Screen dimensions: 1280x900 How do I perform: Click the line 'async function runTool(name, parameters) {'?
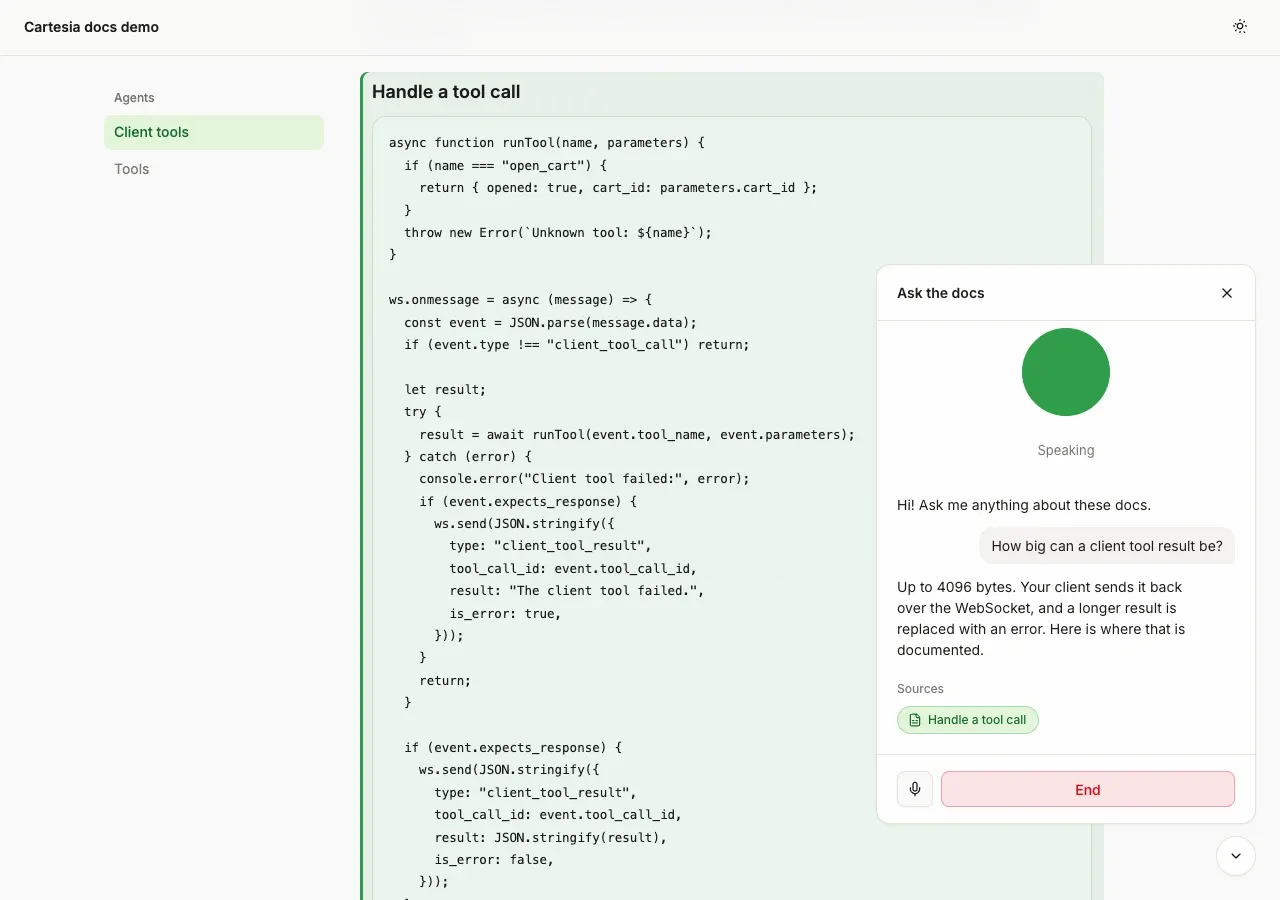(x=547, y=143)
